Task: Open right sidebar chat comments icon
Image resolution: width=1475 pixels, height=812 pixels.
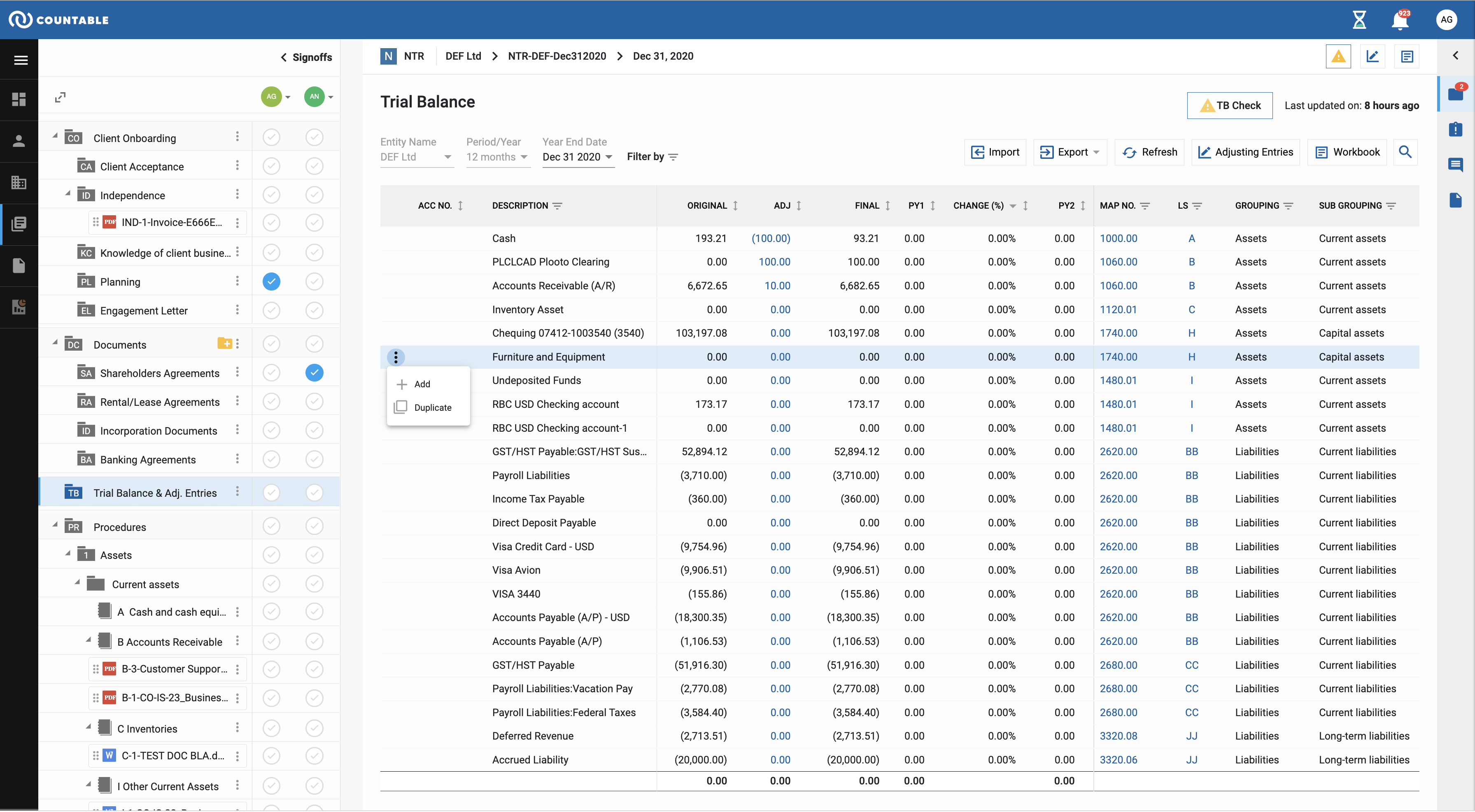Action: [x=1455, y=165]
